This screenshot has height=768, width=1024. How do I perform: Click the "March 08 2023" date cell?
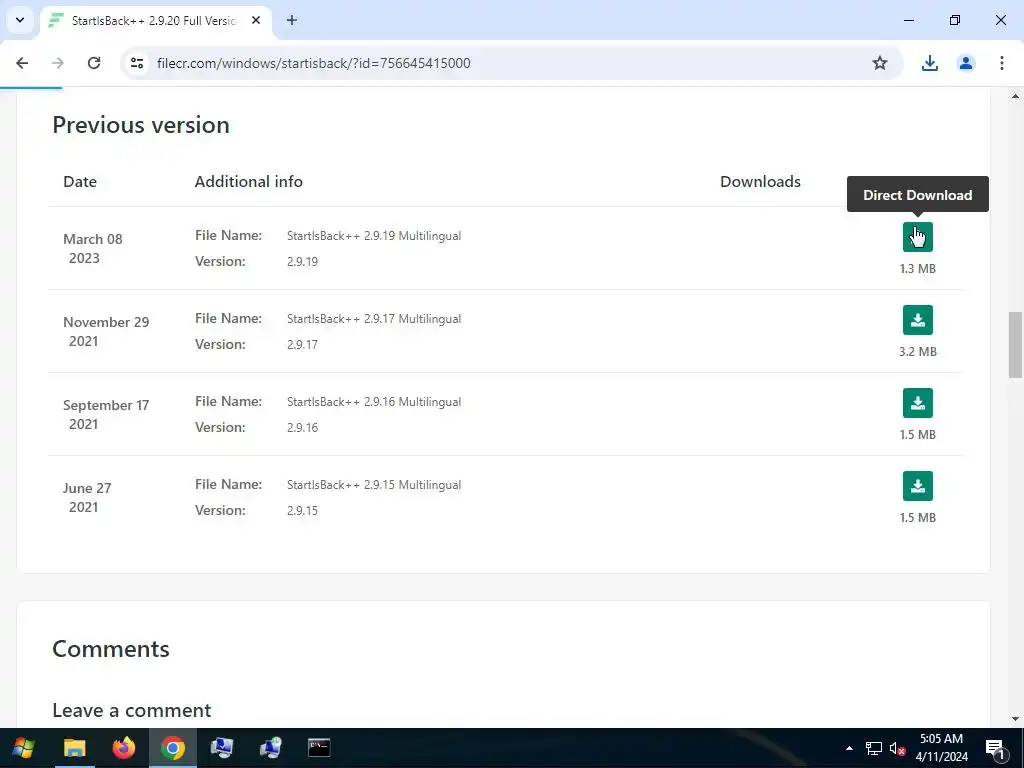[92, 248]
